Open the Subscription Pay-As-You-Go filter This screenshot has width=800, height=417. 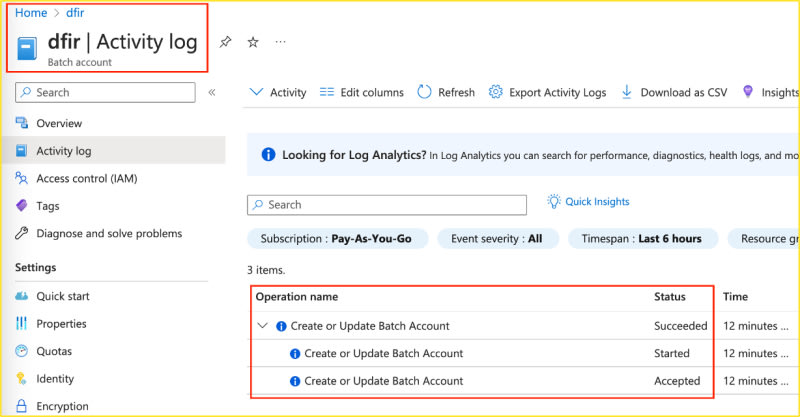(337, 239)
